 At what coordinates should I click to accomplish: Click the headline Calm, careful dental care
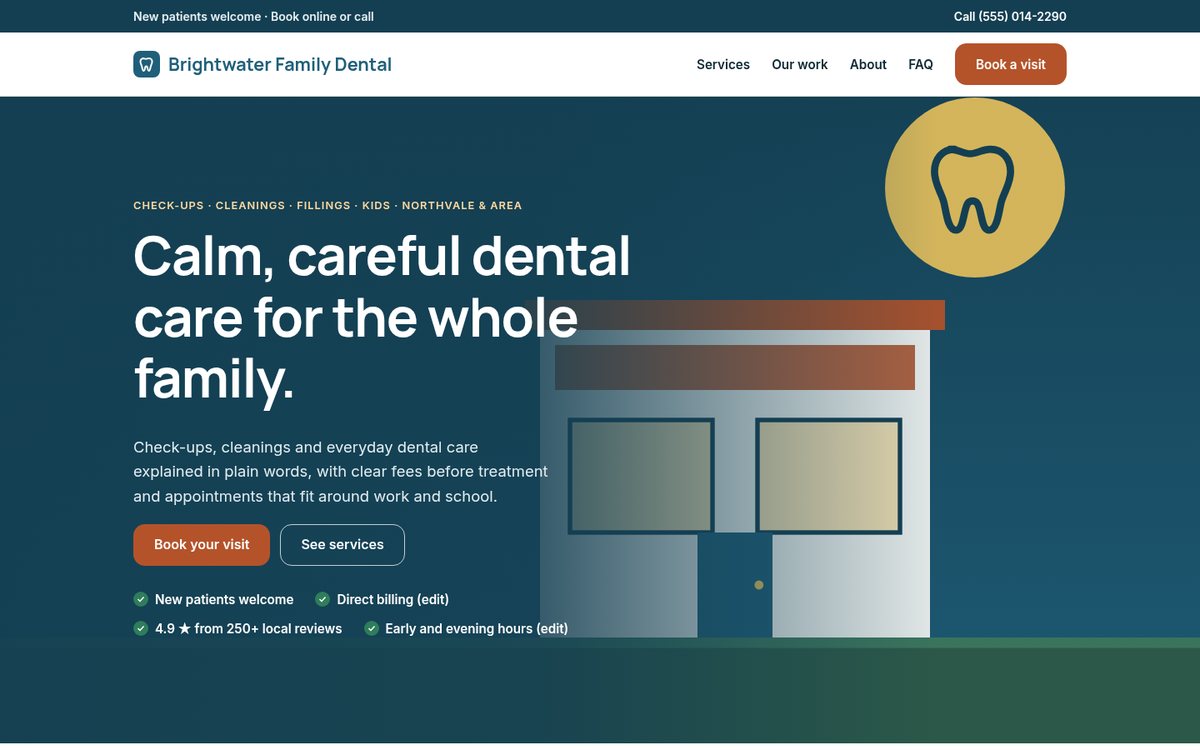coord(382,317)
